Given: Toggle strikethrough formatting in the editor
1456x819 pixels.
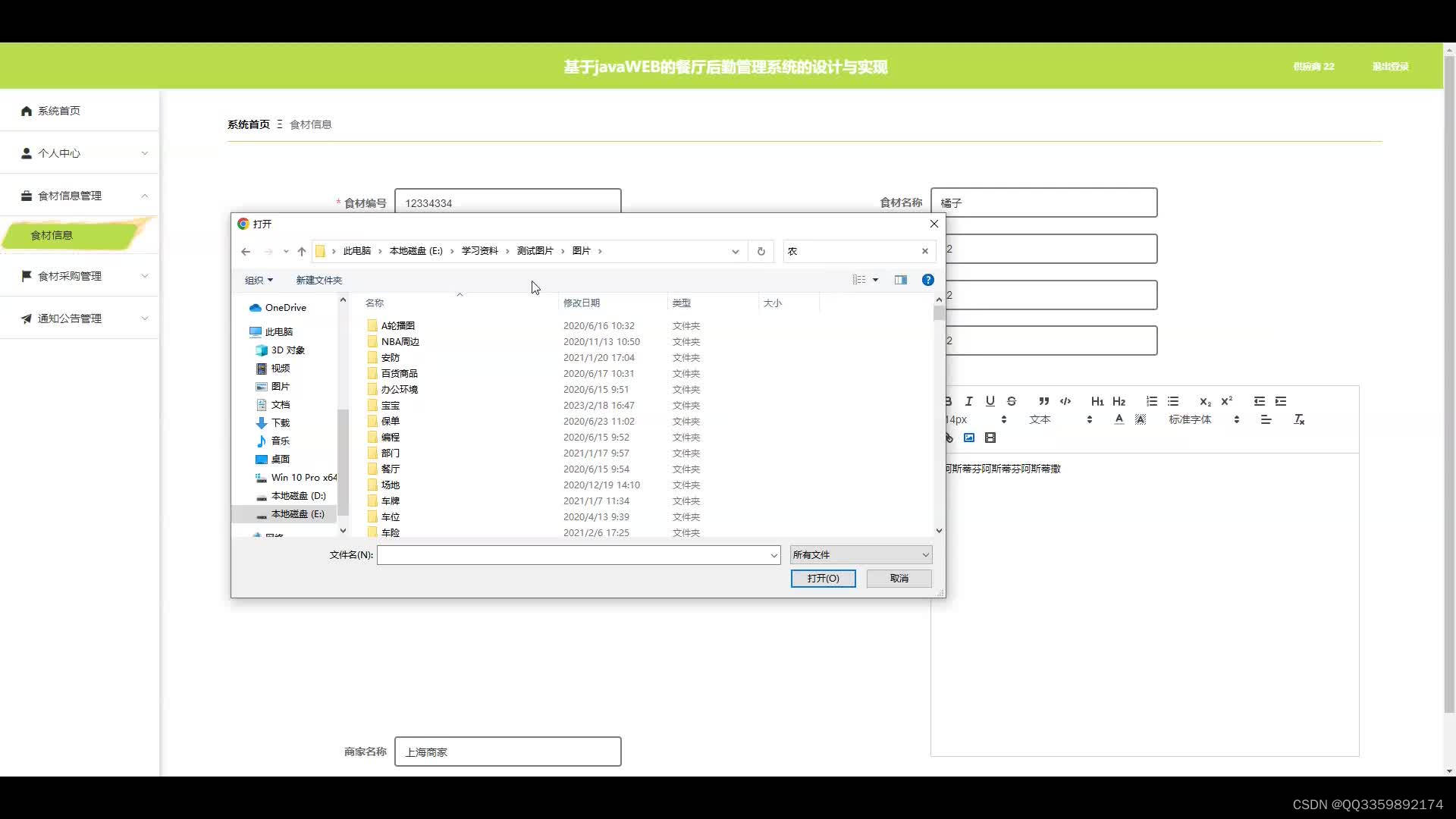Looking at the screenshot, I should [x=1011, y=401].
